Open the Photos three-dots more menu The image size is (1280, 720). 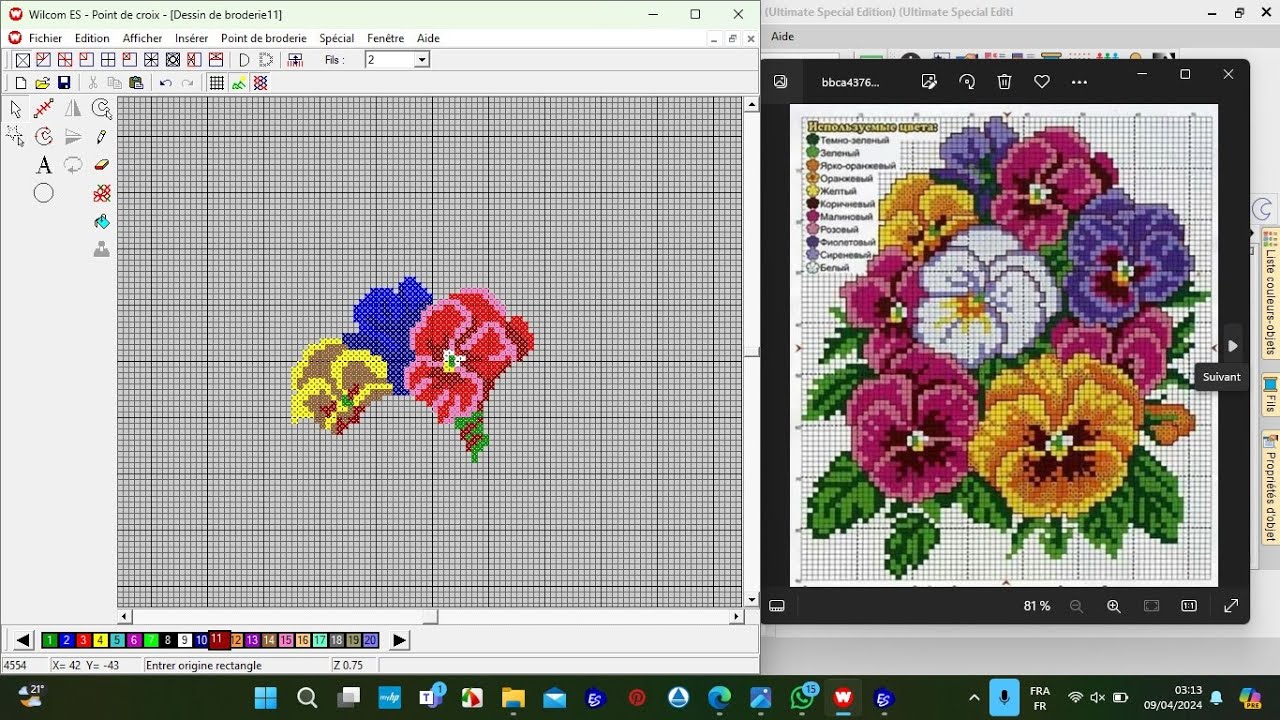pos(1079,82)
